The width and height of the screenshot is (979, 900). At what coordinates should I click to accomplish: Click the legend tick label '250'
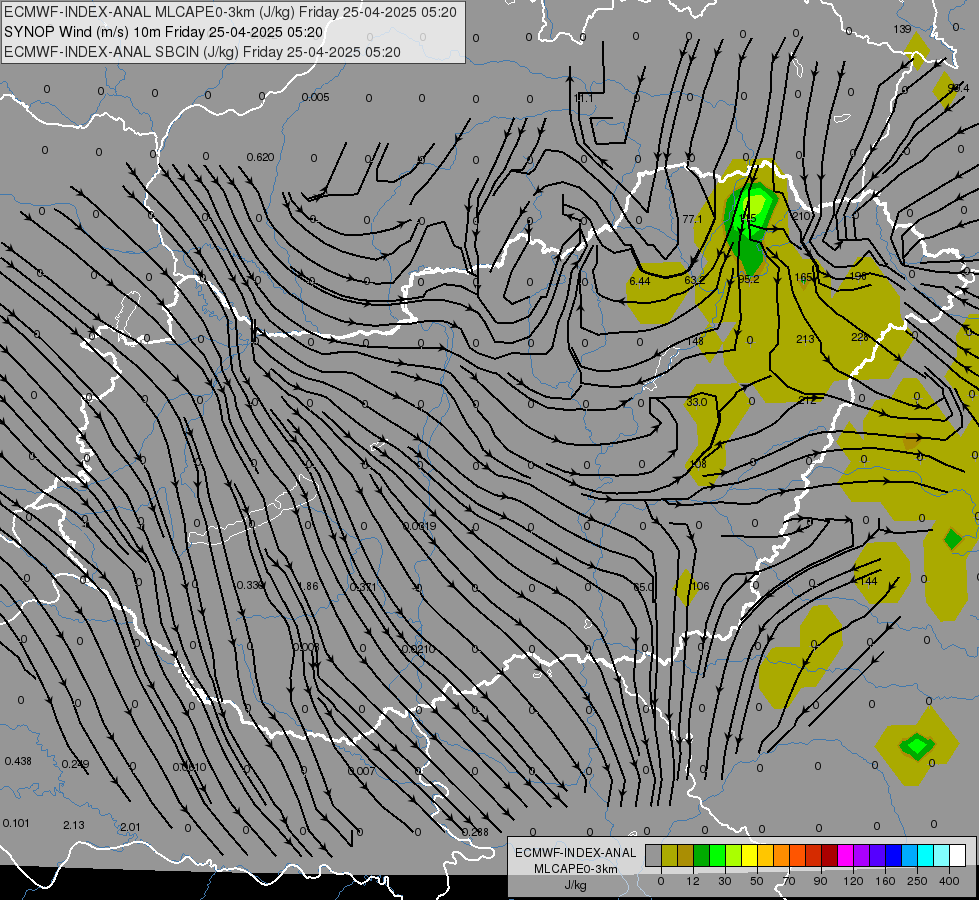(917, 881)
